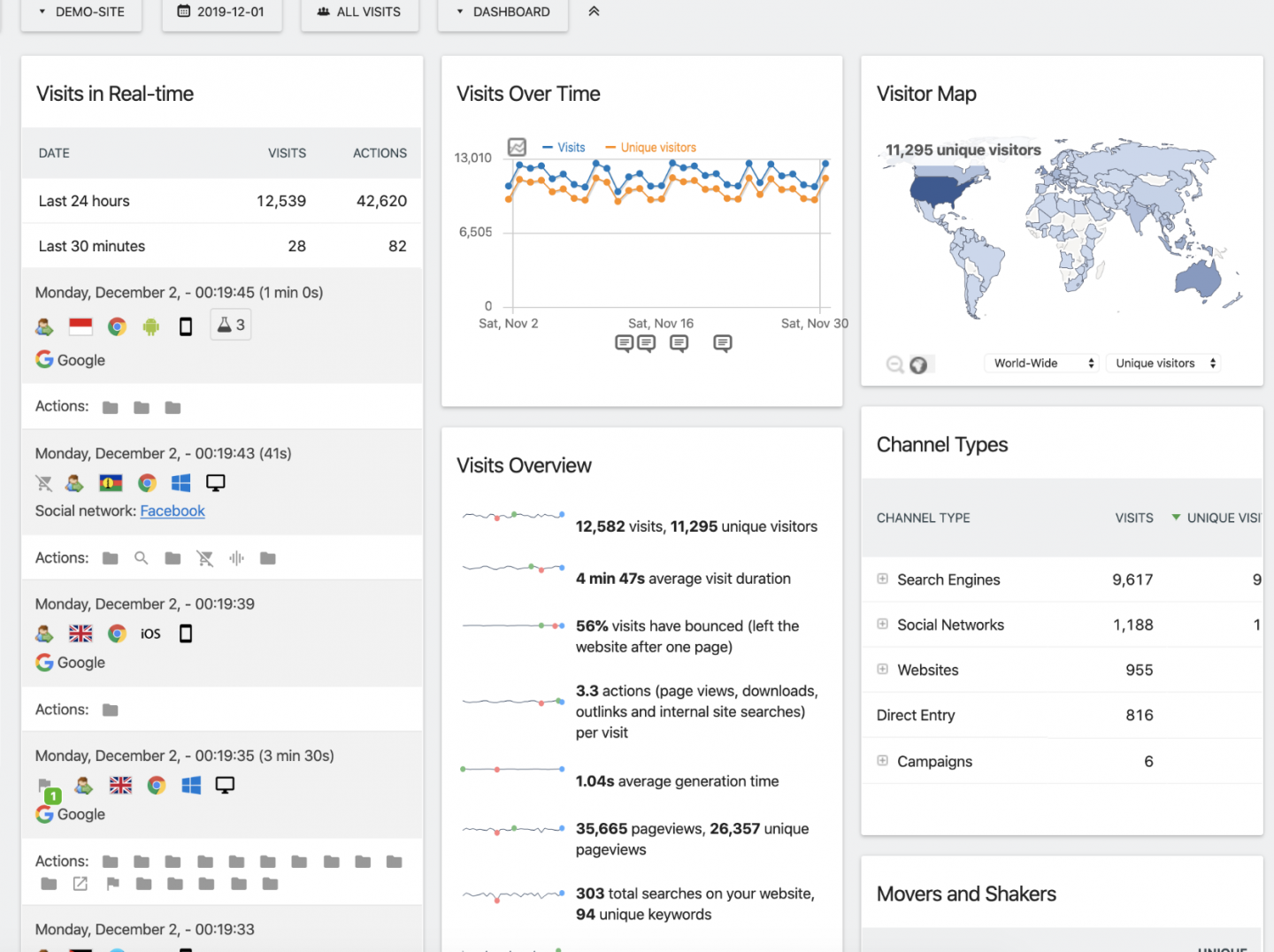Open the DEMO-SITE website selector

[81, 12]
